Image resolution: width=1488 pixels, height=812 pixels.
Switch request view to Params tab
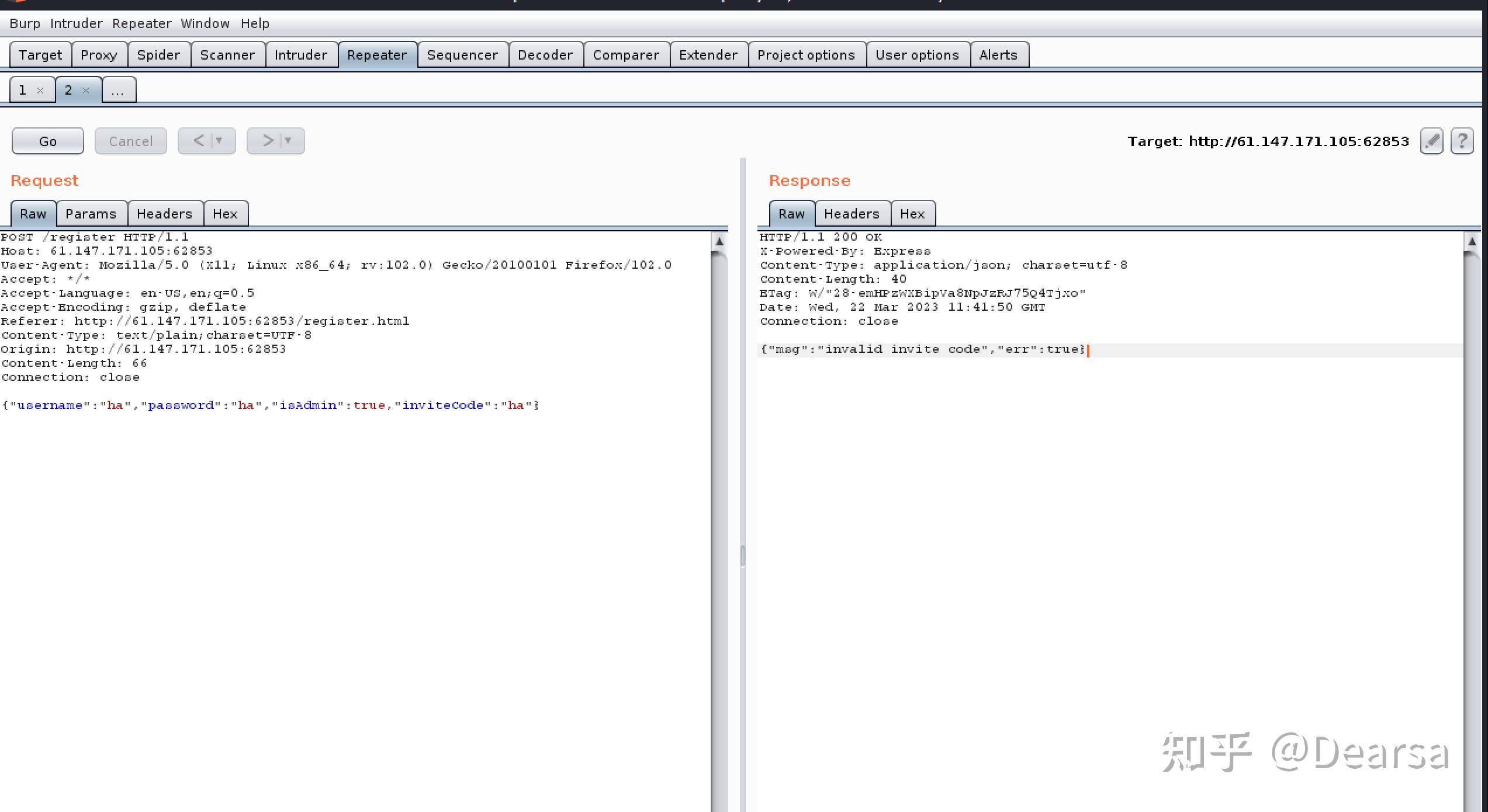click(91, 214)
